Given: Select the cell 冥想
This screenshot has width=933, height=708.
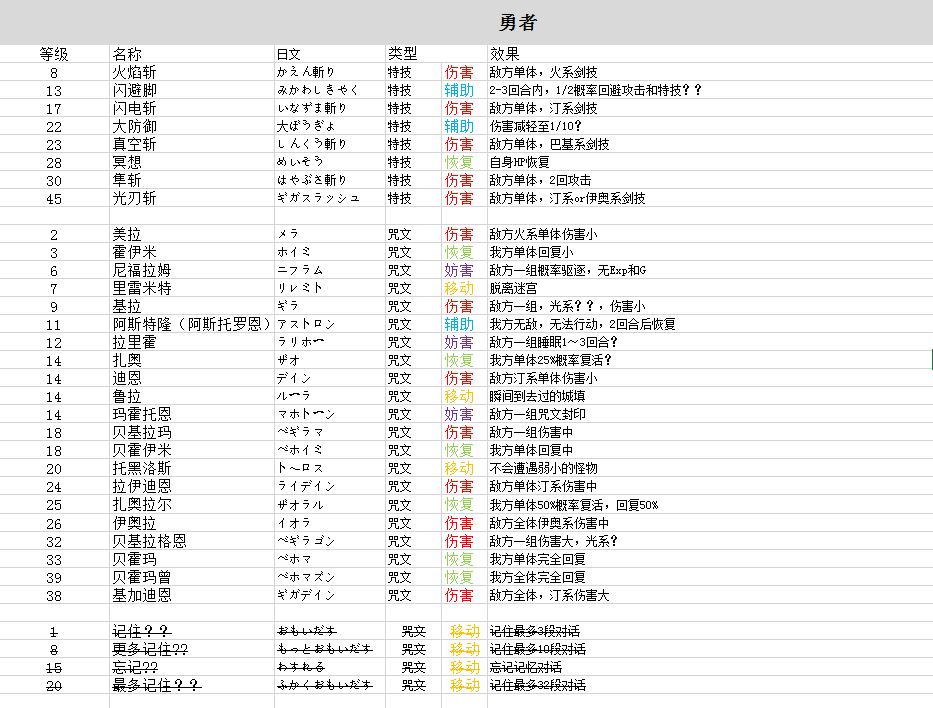Looking at the screenshot, I should pyautogui.click(x=127, y=162).
